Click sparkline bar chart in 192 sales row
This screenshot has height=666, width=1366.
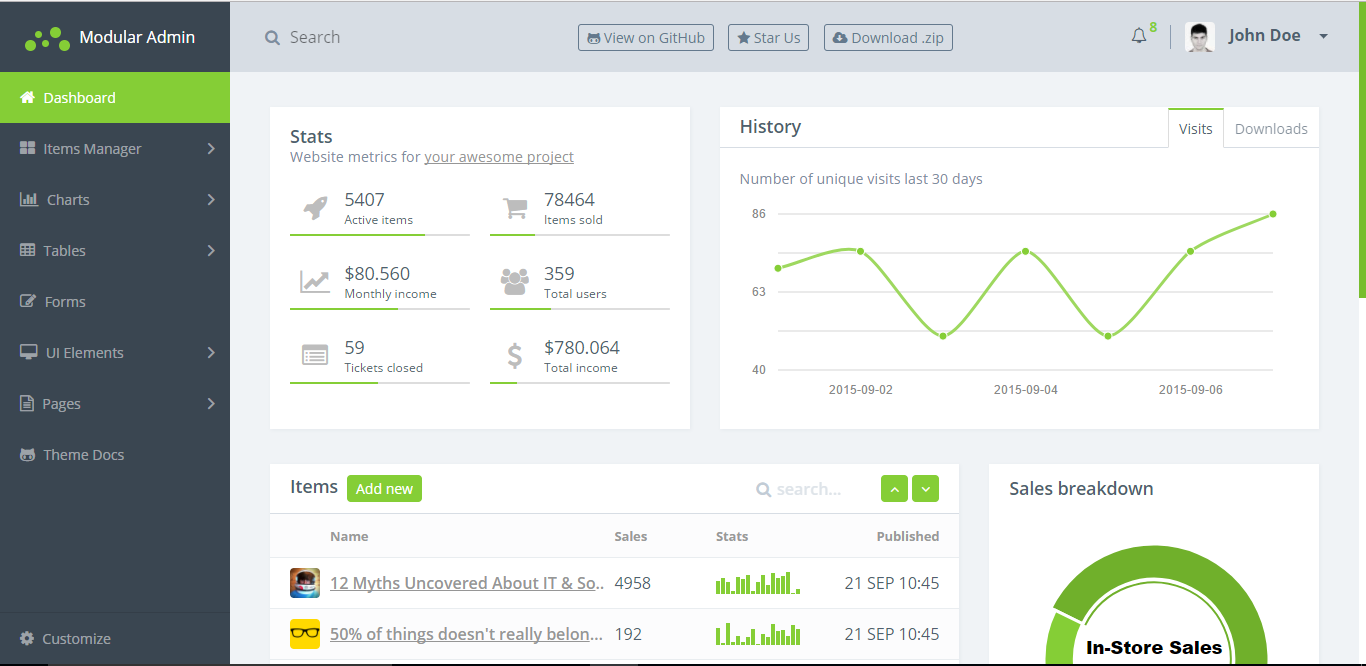758,634
